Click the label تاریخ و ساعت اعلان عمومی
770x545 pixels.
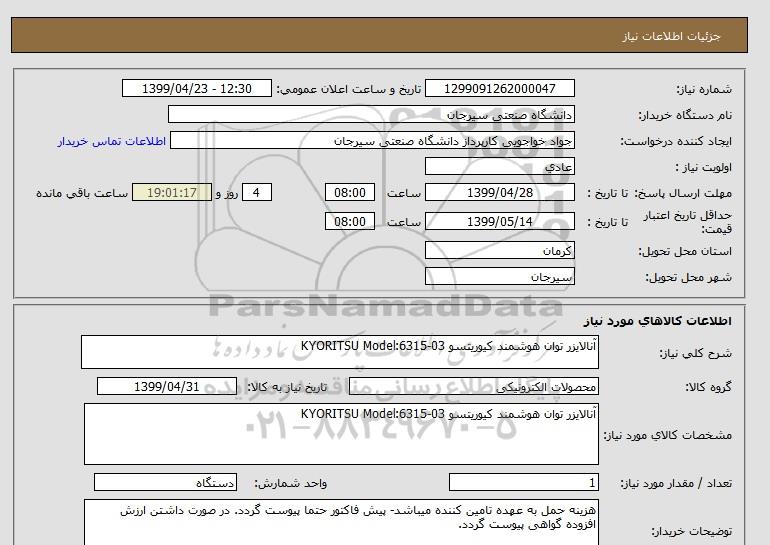click(349, 89)
